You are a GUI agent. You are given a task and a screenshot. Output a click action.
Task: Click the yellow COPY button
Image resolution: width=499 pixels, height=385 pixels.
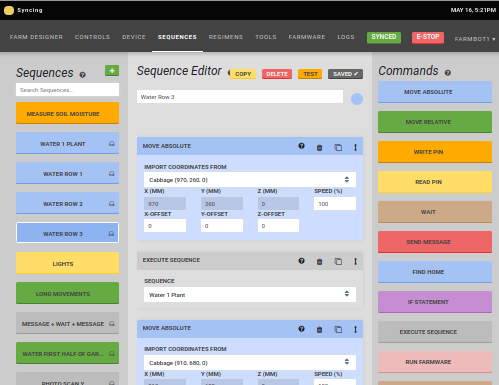pos(243,74)
